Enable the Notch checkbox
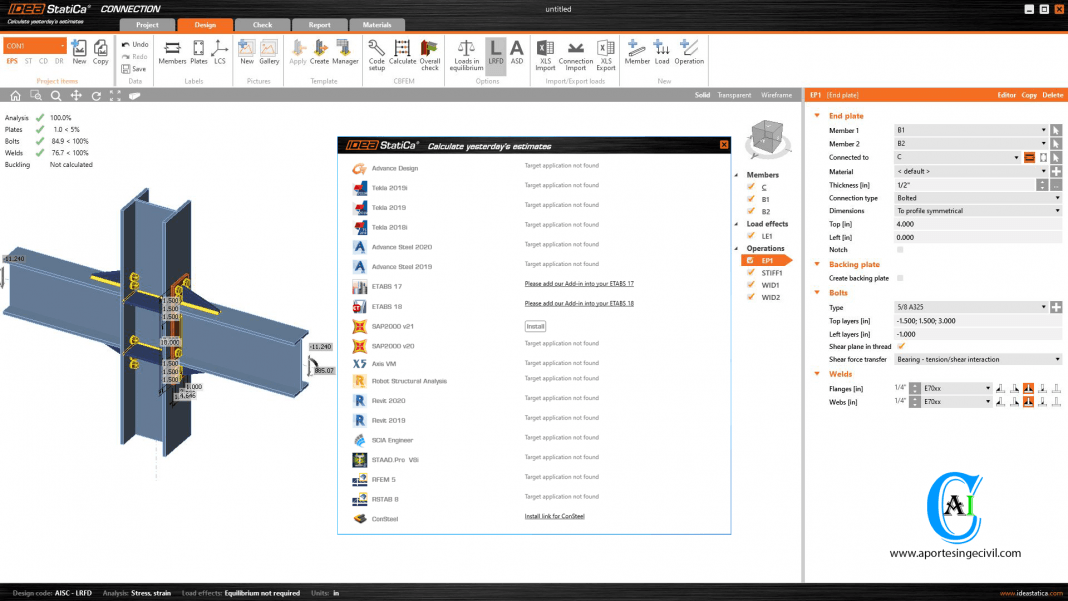This screenshot has height=601, width=1068. point(898,250)
